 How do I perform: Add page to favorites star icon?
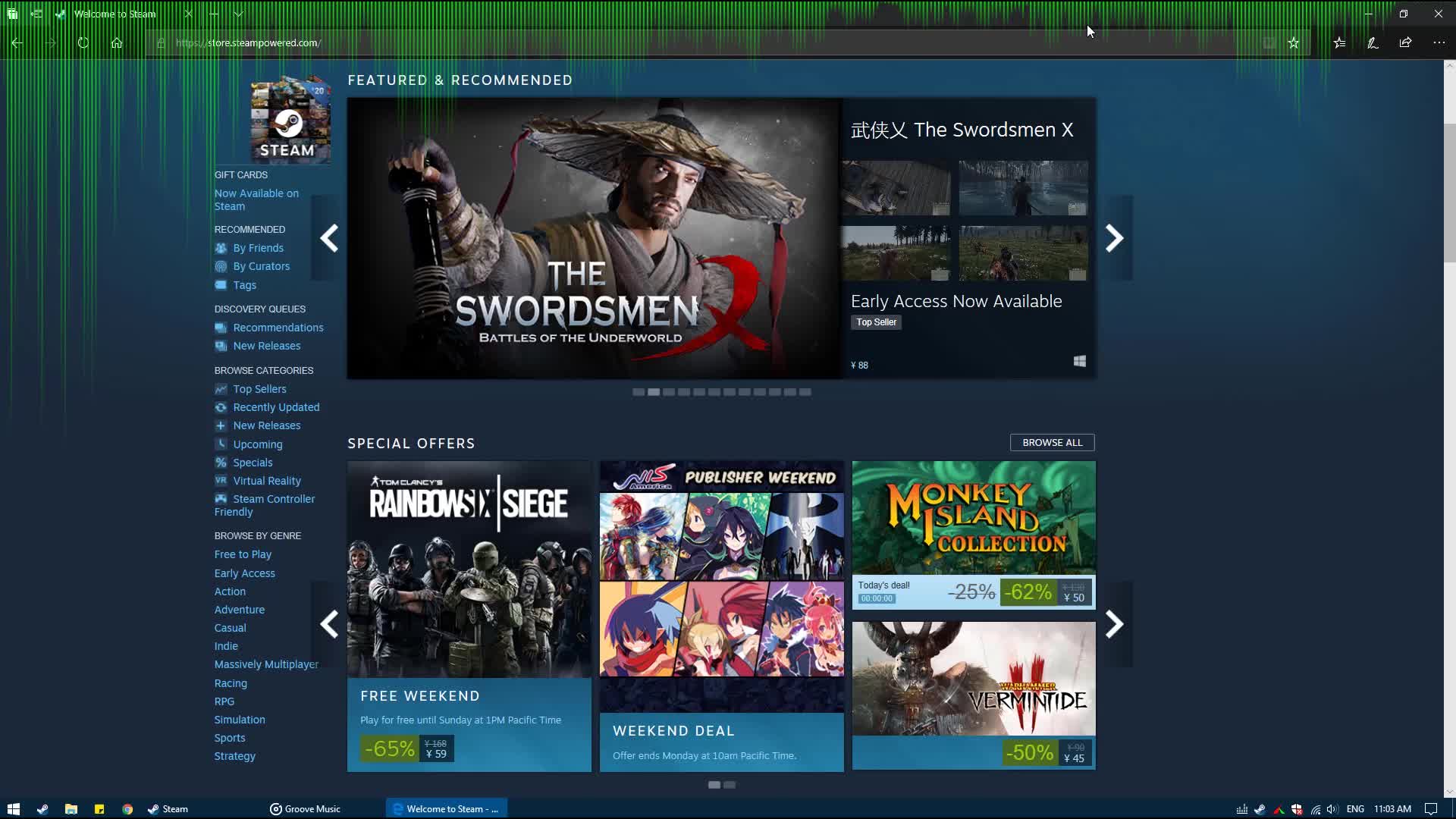1294,43
